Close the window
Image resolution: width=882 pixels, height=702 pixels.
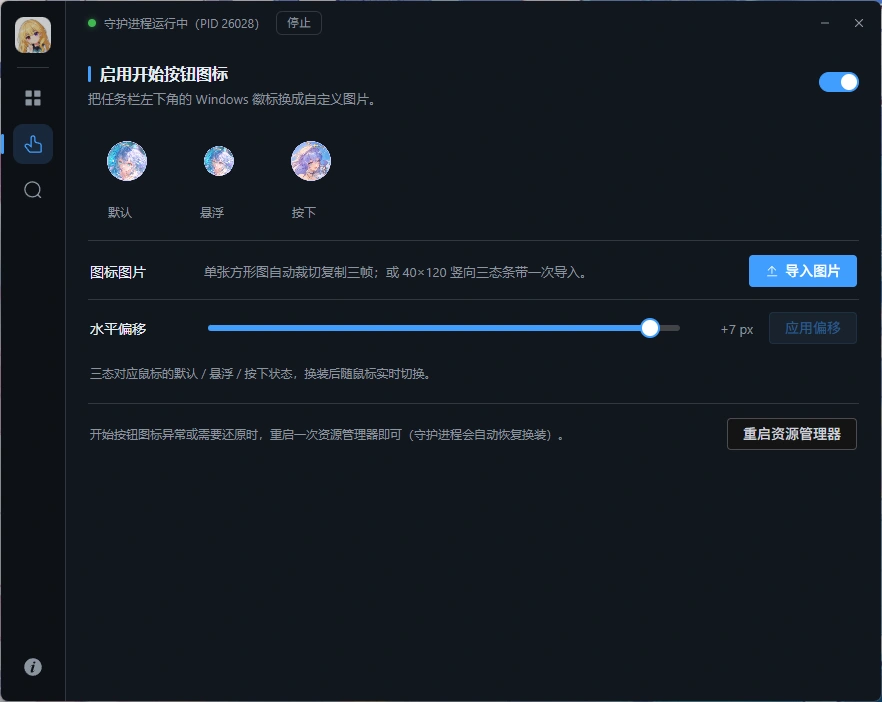point(858,23)
